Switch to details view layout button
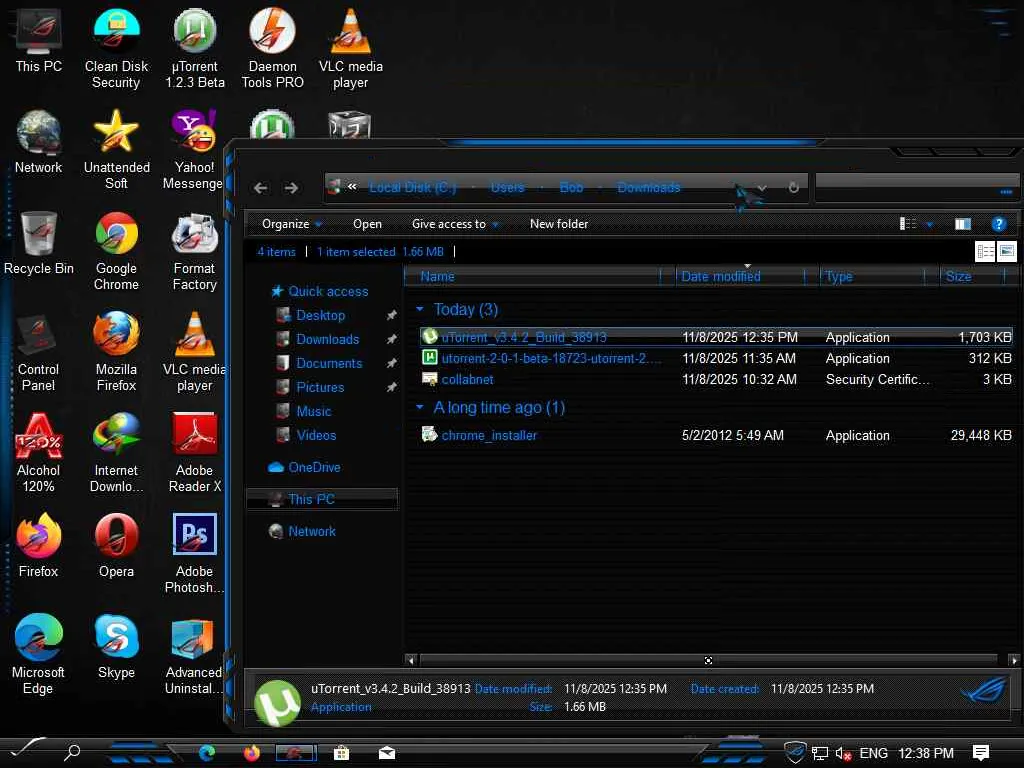Image resolution: width=1024 pixels, height=768 pixels. pos(985,251)
